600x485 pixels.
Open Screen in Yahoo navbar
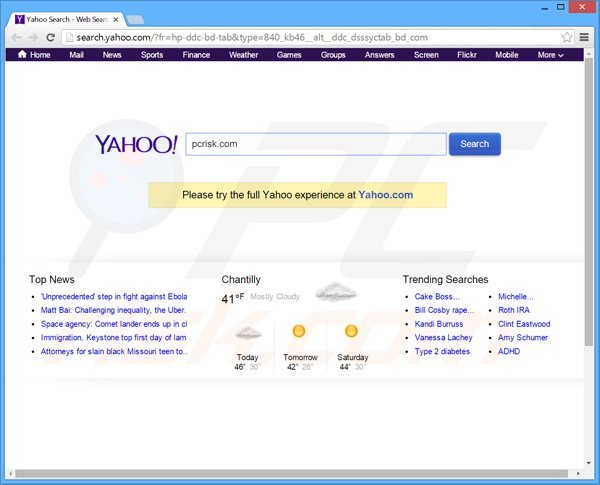click(426, 55)
